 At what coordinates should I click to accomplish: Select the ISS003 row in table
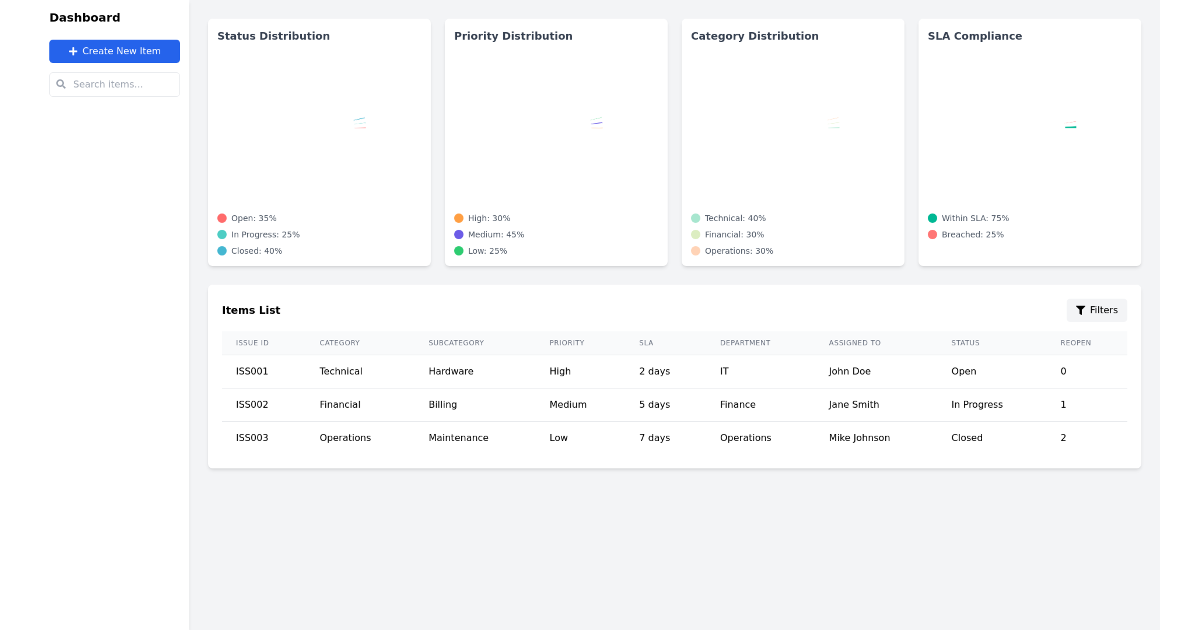click(x=252, y=438)
